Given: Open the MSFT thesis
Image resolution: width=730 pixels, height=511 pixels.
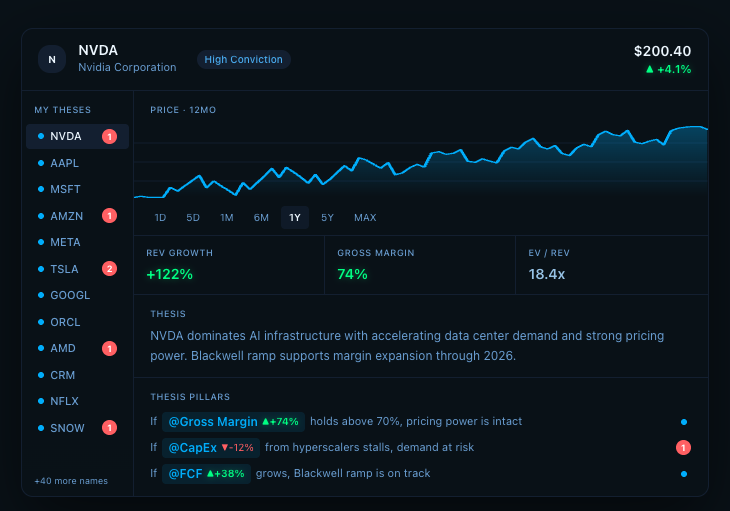Looking at the screenshot, I should [77, 189].
